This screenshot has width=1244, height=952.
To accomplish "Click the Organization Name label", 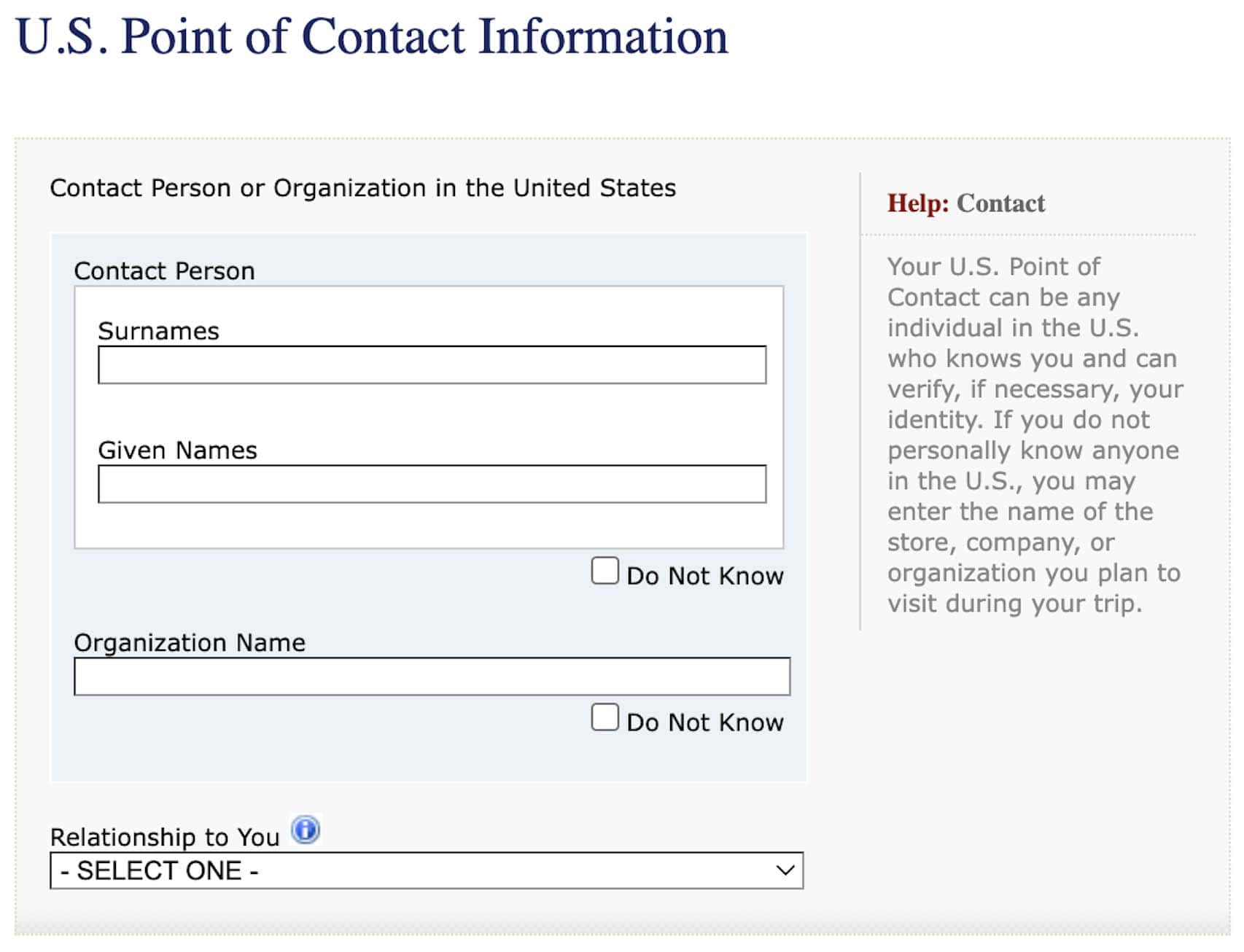I will point(190,642).
